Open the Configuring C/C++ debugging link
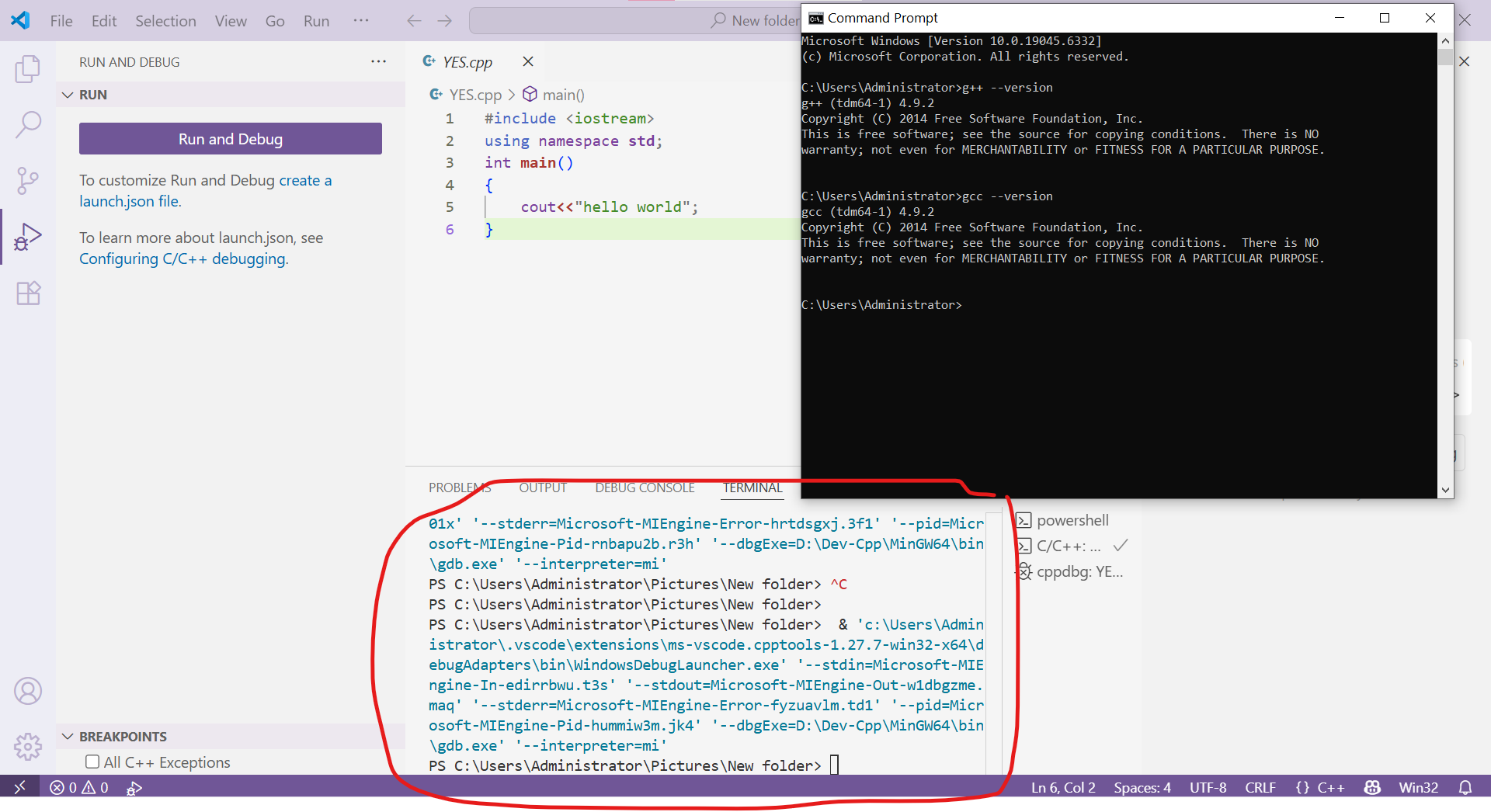 click(182, 259)
